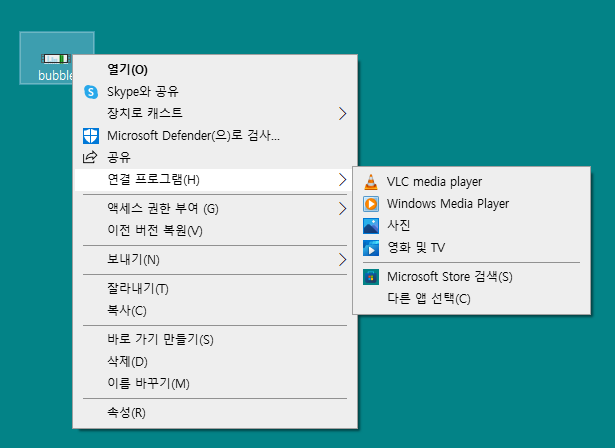Choose 공유 from the context menu
615x448 pixels.
[x=215, y=158]
